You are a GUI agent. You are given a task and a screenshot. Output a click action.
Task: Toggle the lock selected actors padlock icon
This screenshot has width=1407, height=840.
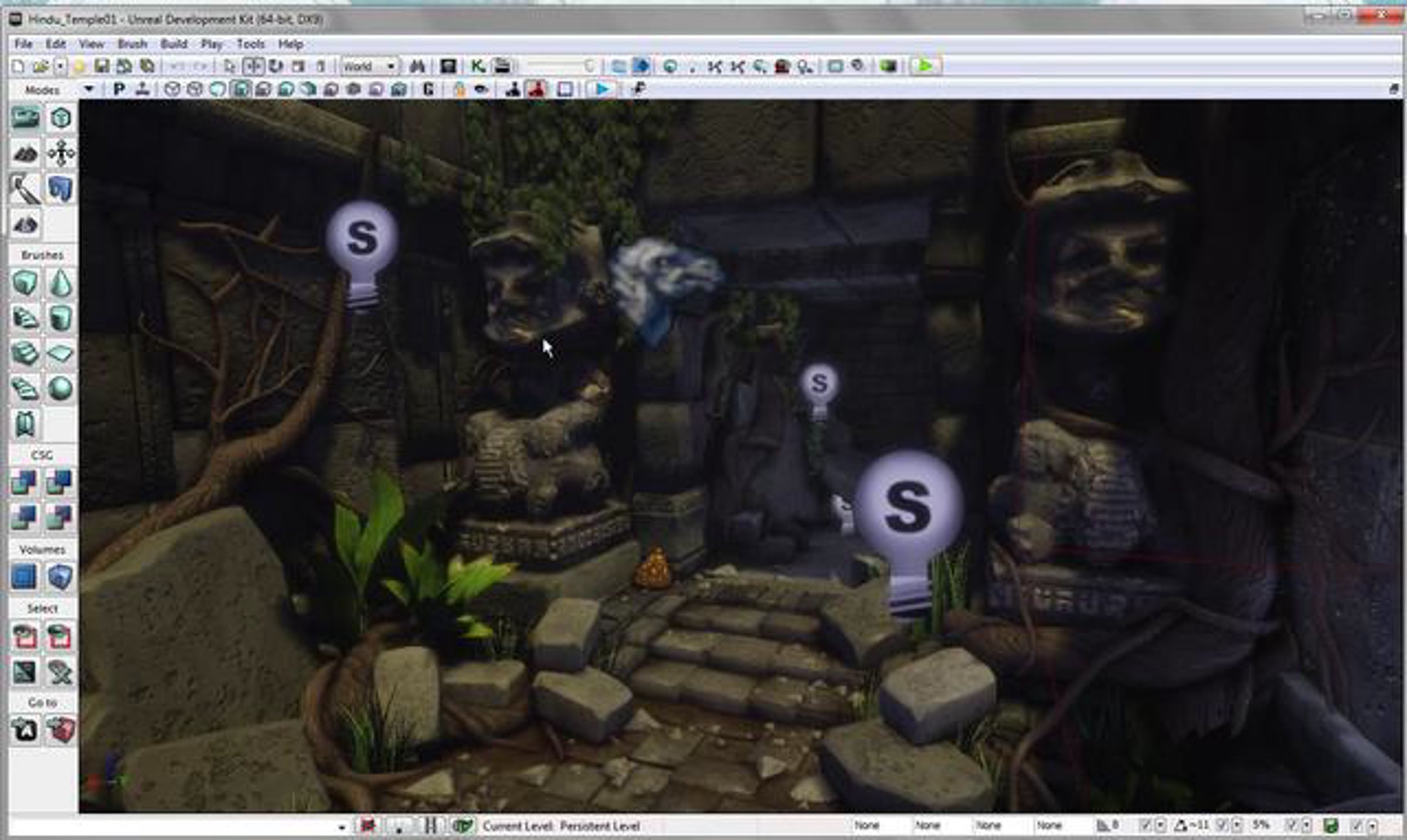point(460,89)
